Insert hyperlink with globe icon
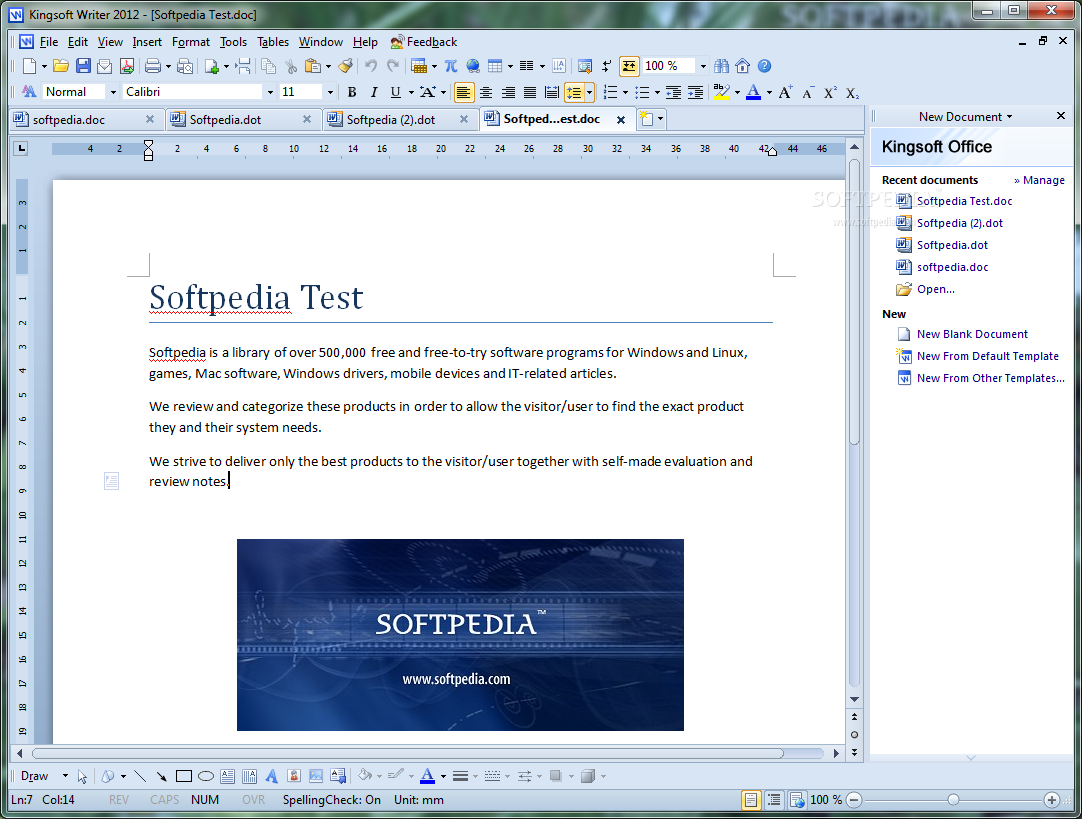Image resolution: width=1082 pixels, height=819 pixels. [473, 66]
